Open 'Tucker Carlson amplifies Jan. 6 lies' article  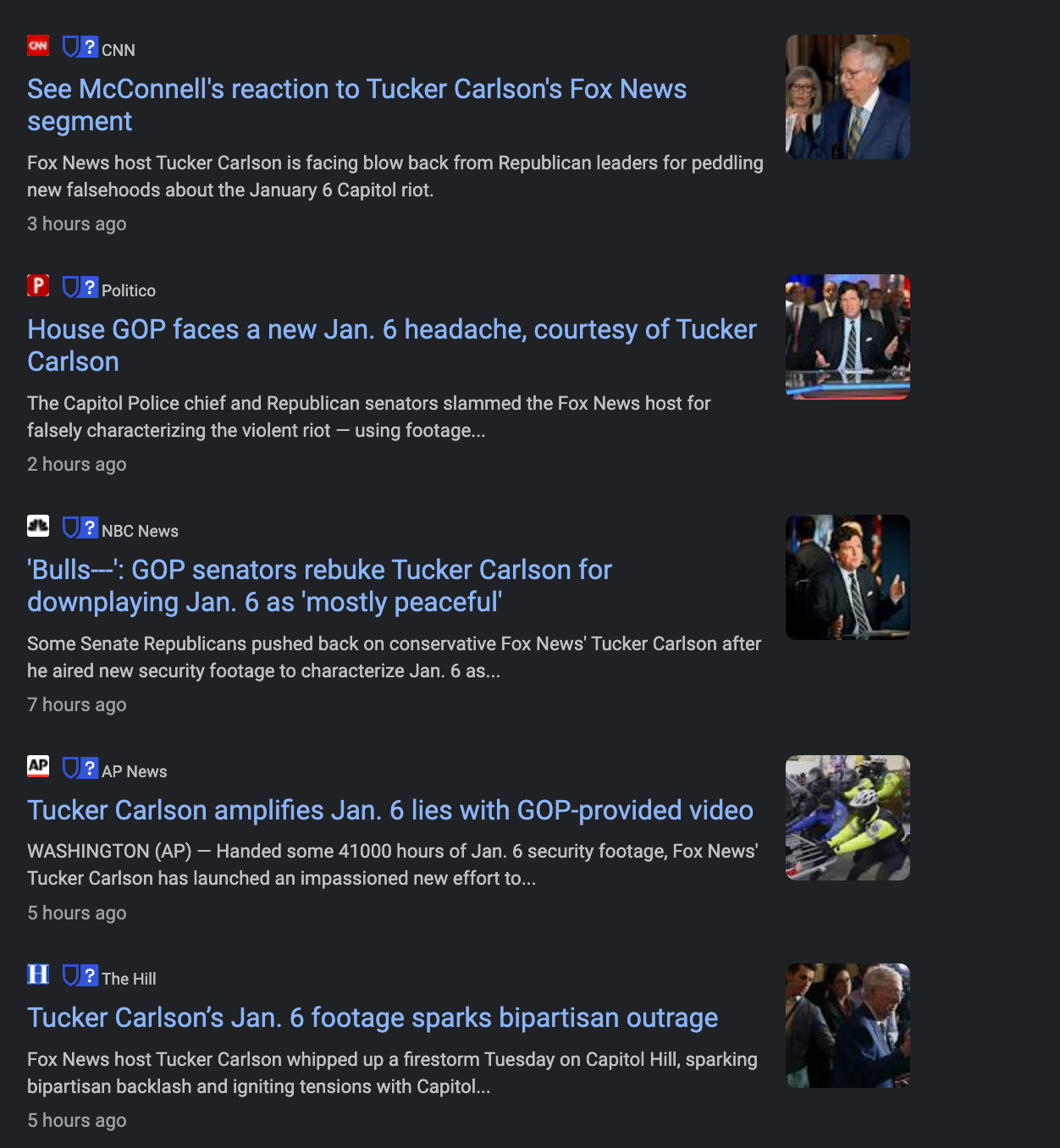pyautogui.click(x=390, y=810)
